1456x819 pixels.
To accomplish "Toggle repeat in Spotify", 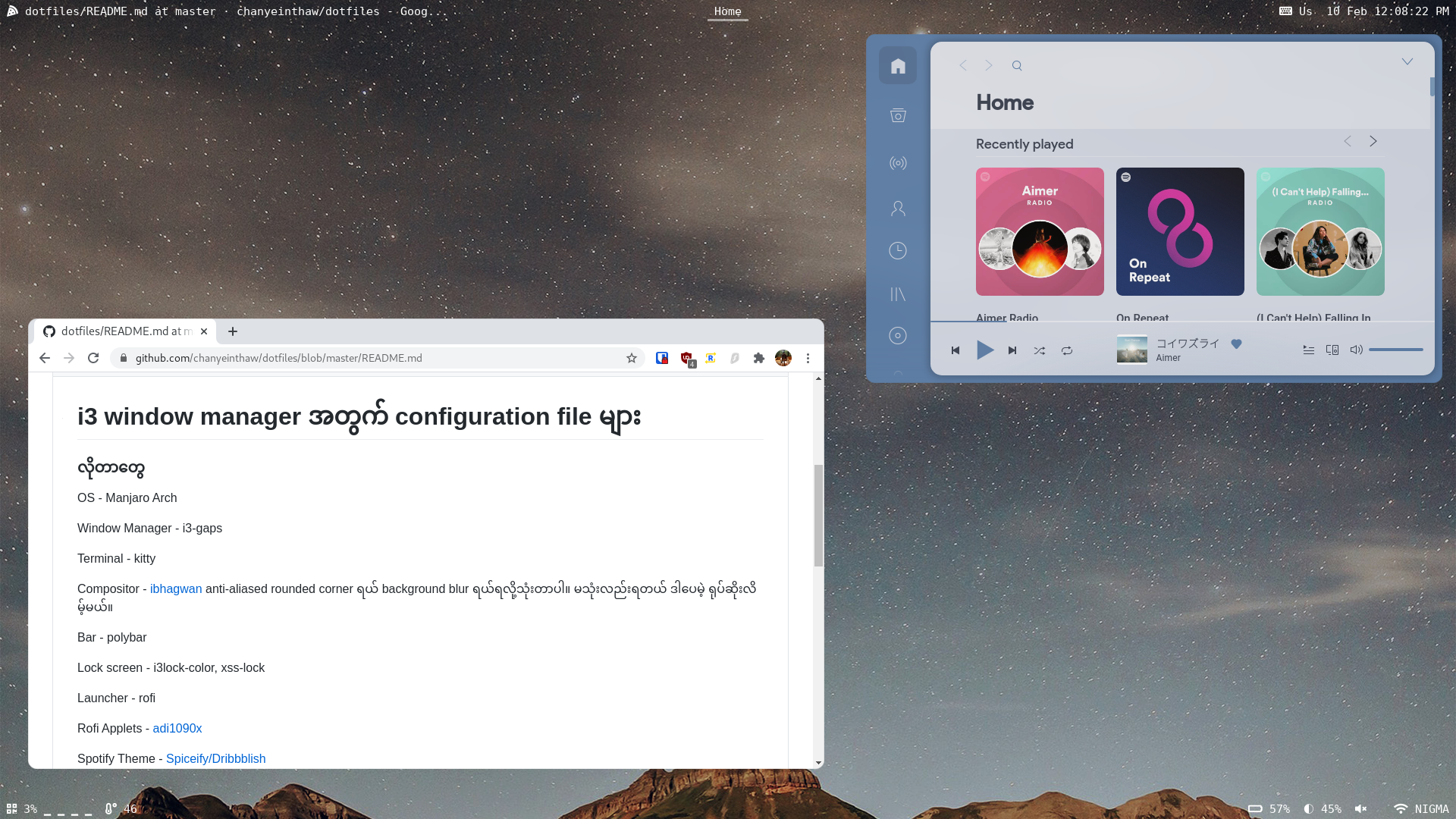I will coord(1067,350).
